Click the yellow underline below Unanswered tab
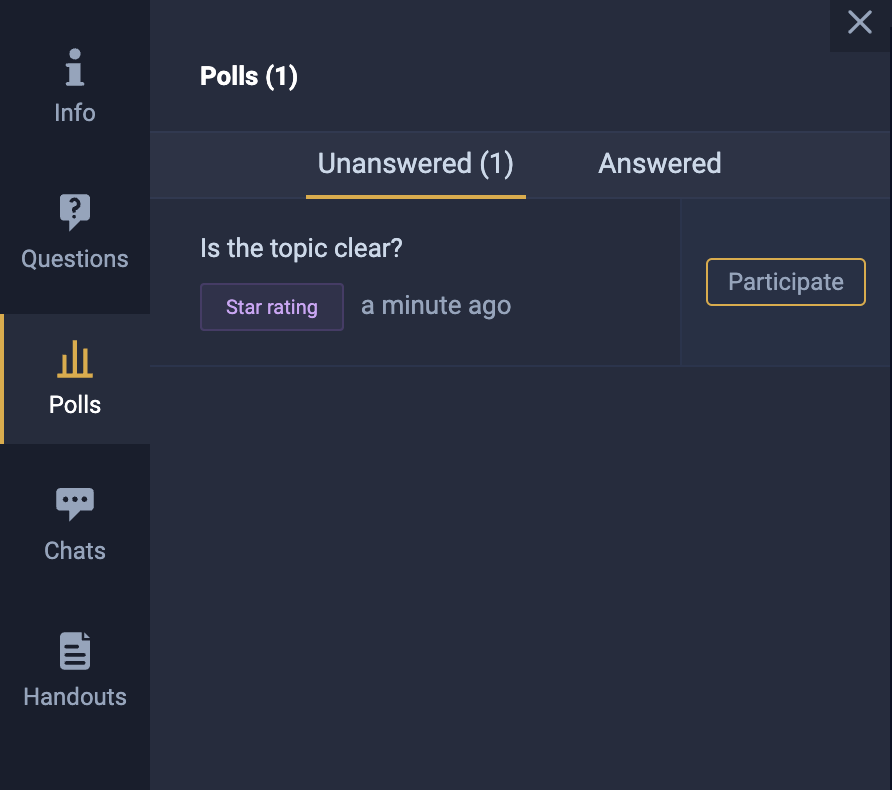This screenshot has height=790, width=892. [415, 197]
